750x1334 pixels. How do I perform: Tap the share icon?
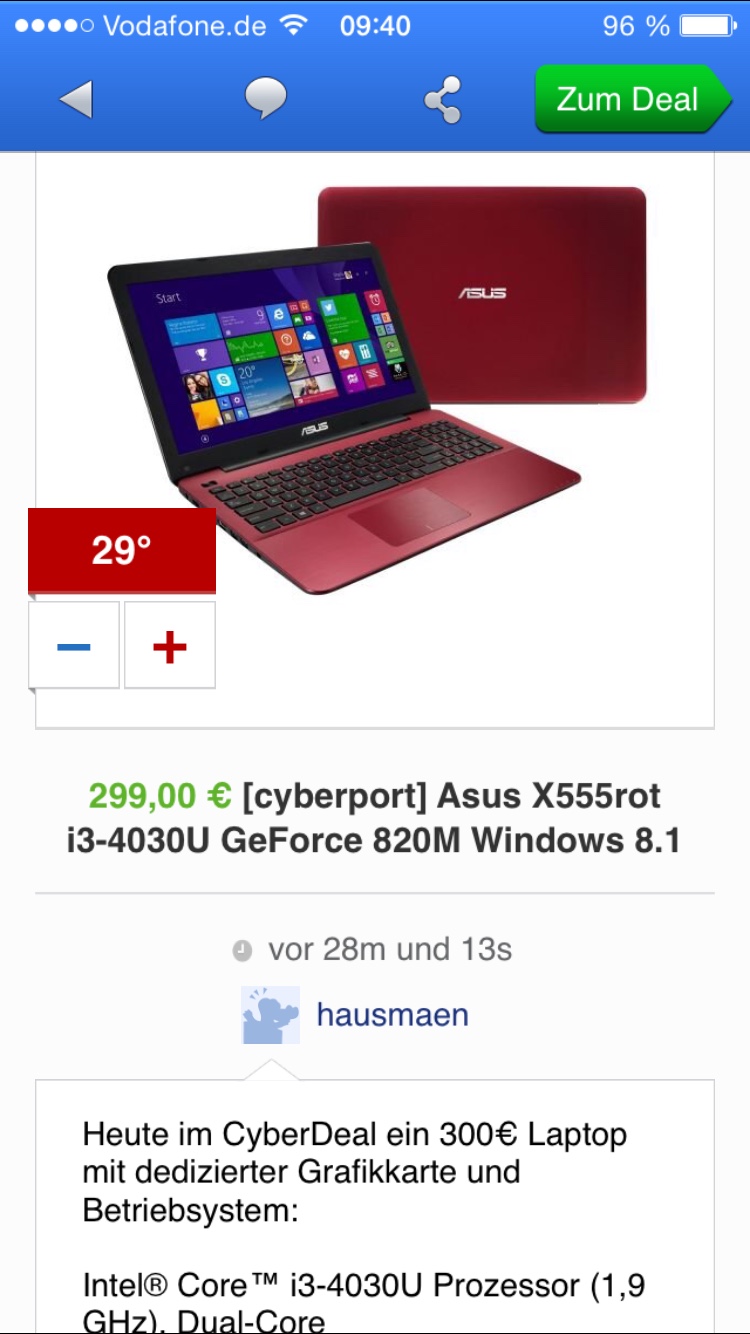[442, 99]
